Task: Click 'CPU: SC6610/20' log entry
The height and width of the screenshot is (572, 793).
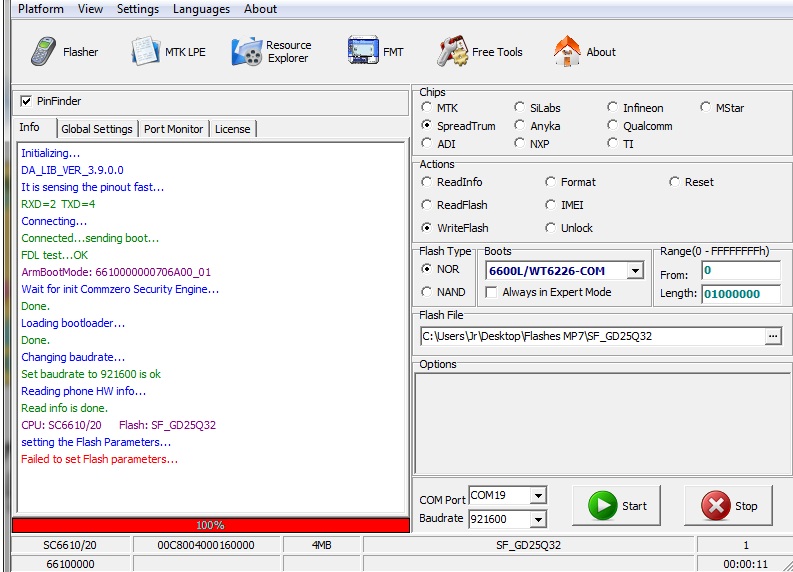Action: 61,425
